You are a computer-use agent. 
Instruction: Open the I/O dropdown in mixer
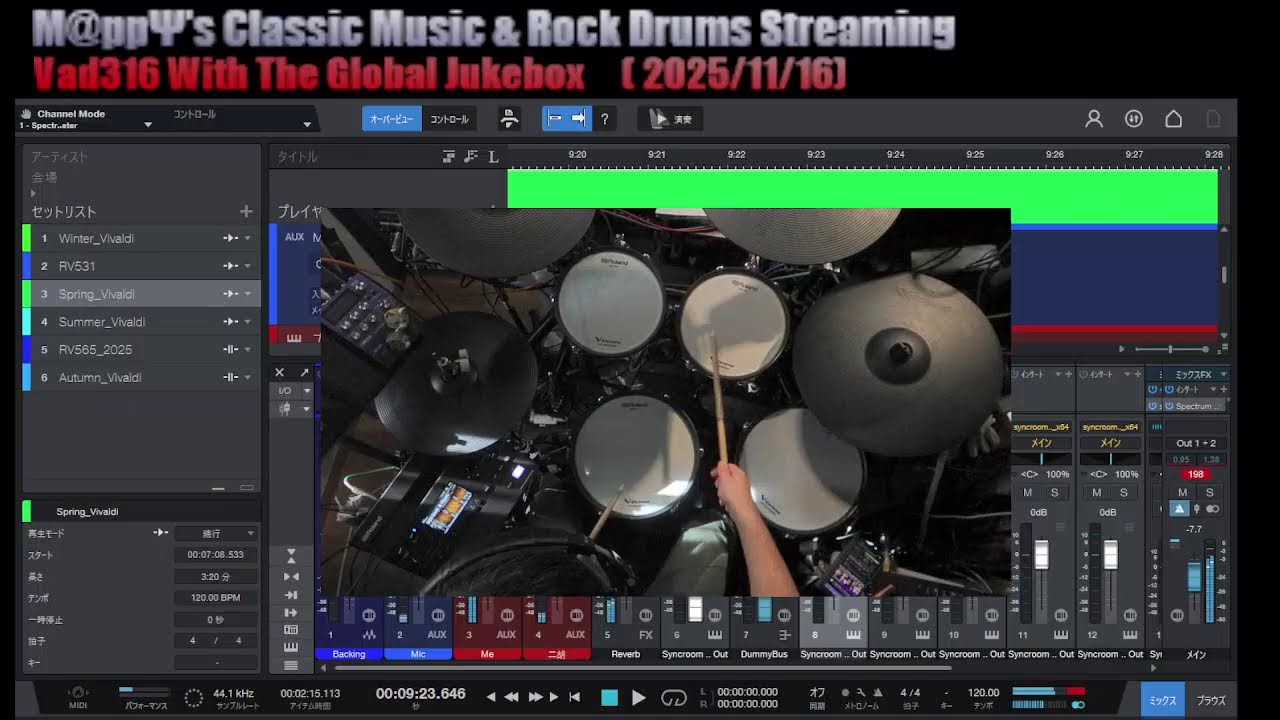(x=308, y=391)
